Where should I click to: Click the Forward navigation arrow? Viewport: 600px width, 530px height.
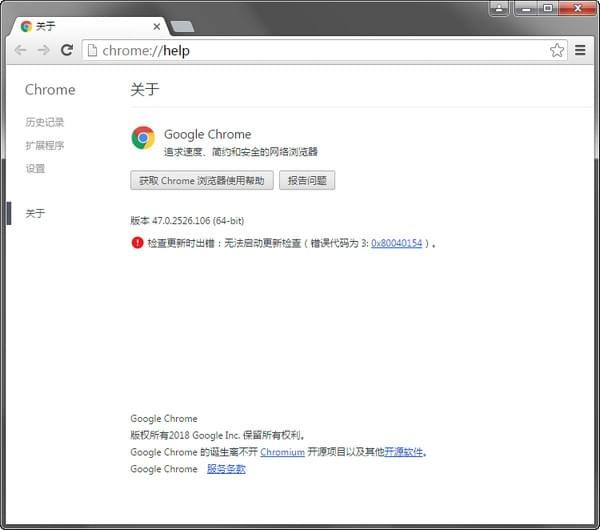43,50
